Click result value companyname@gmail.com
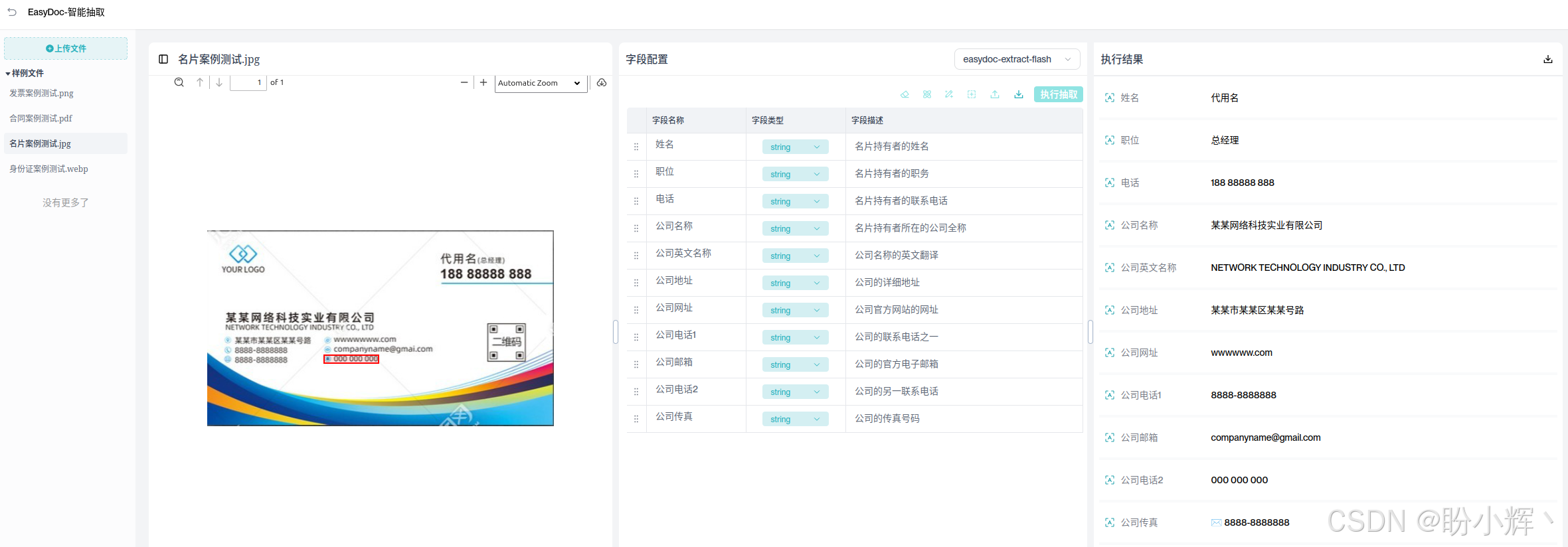Viewport: 1568px width, 547px height. (x=1266, y=437)
